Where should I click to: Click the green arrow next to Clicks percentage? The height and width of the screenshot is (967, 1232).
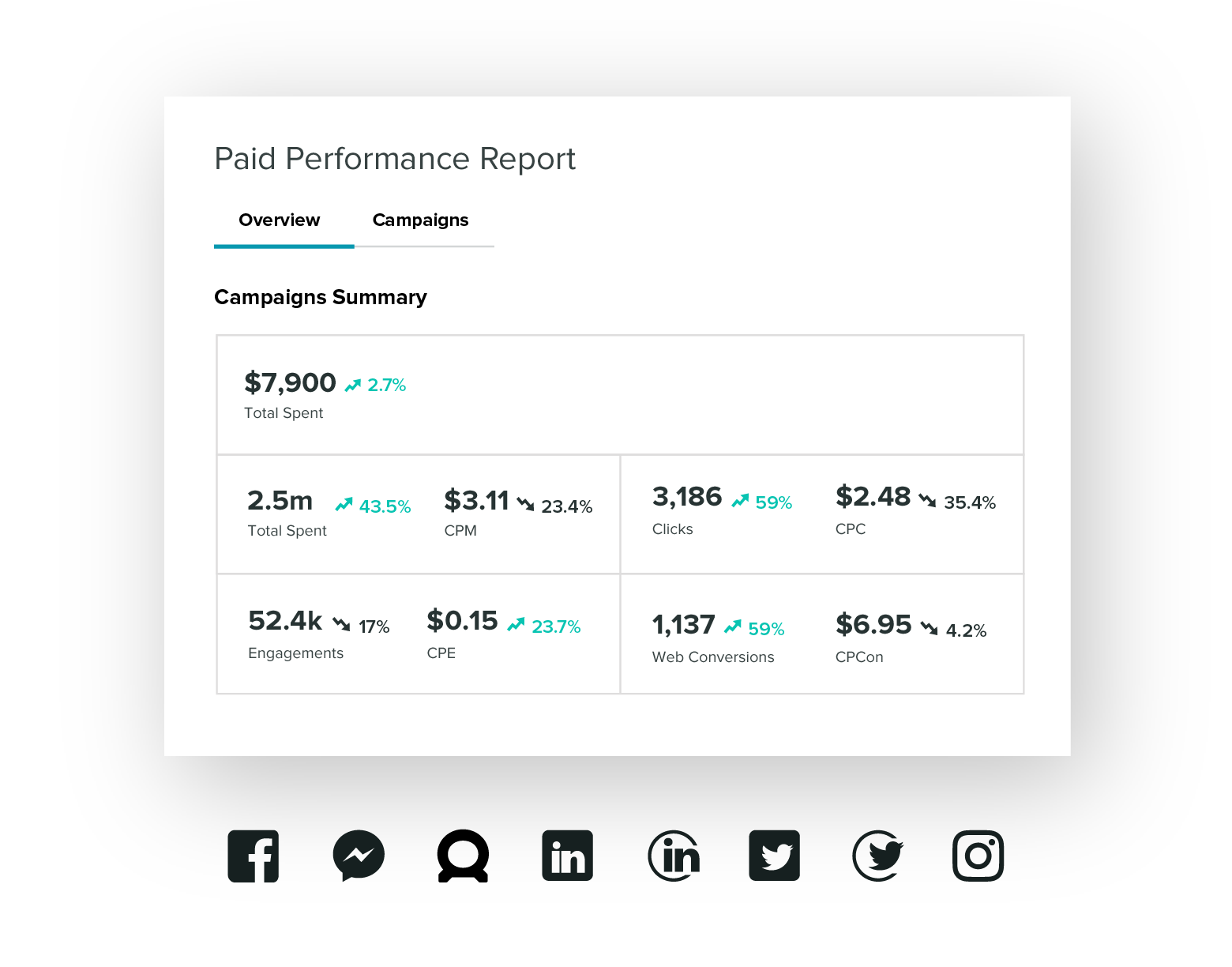tap(741, 499)
